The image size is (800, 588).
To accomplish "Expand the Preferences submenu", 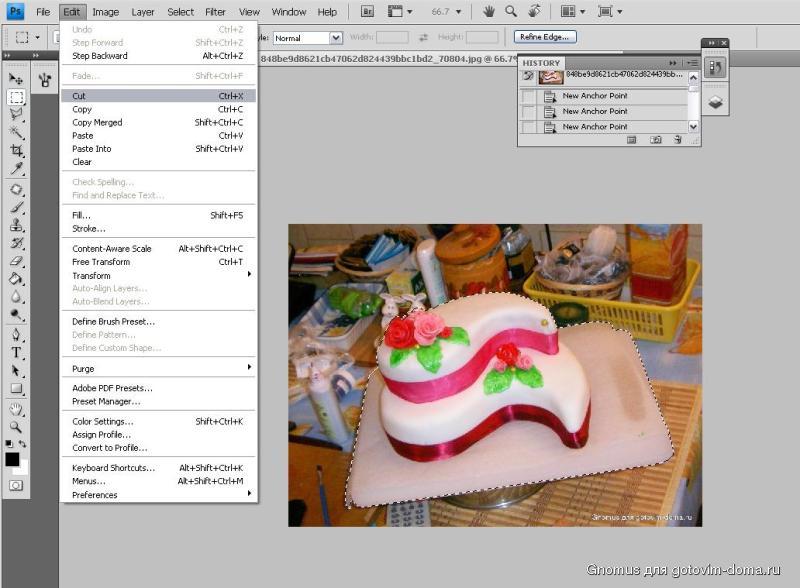I will click(158, 495).
